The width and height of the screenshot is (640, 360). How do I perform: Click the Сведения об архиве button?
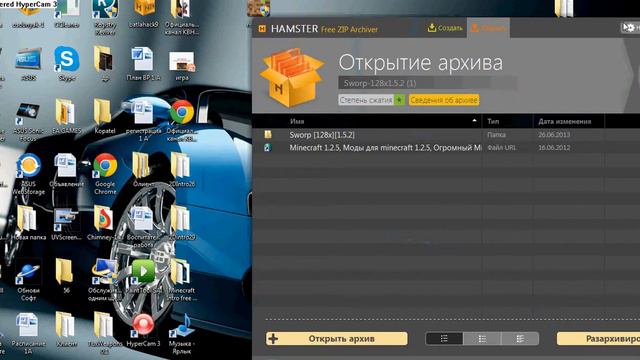coord(444,100)
